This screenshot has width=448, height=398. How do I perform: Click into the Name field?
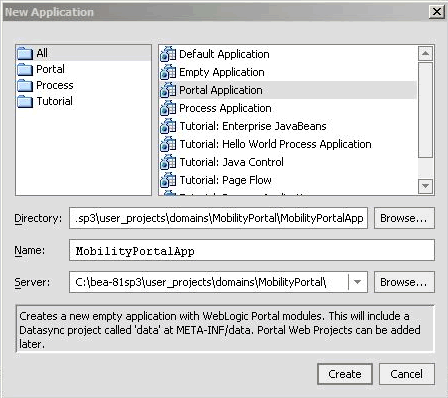(x=252, y=250)
